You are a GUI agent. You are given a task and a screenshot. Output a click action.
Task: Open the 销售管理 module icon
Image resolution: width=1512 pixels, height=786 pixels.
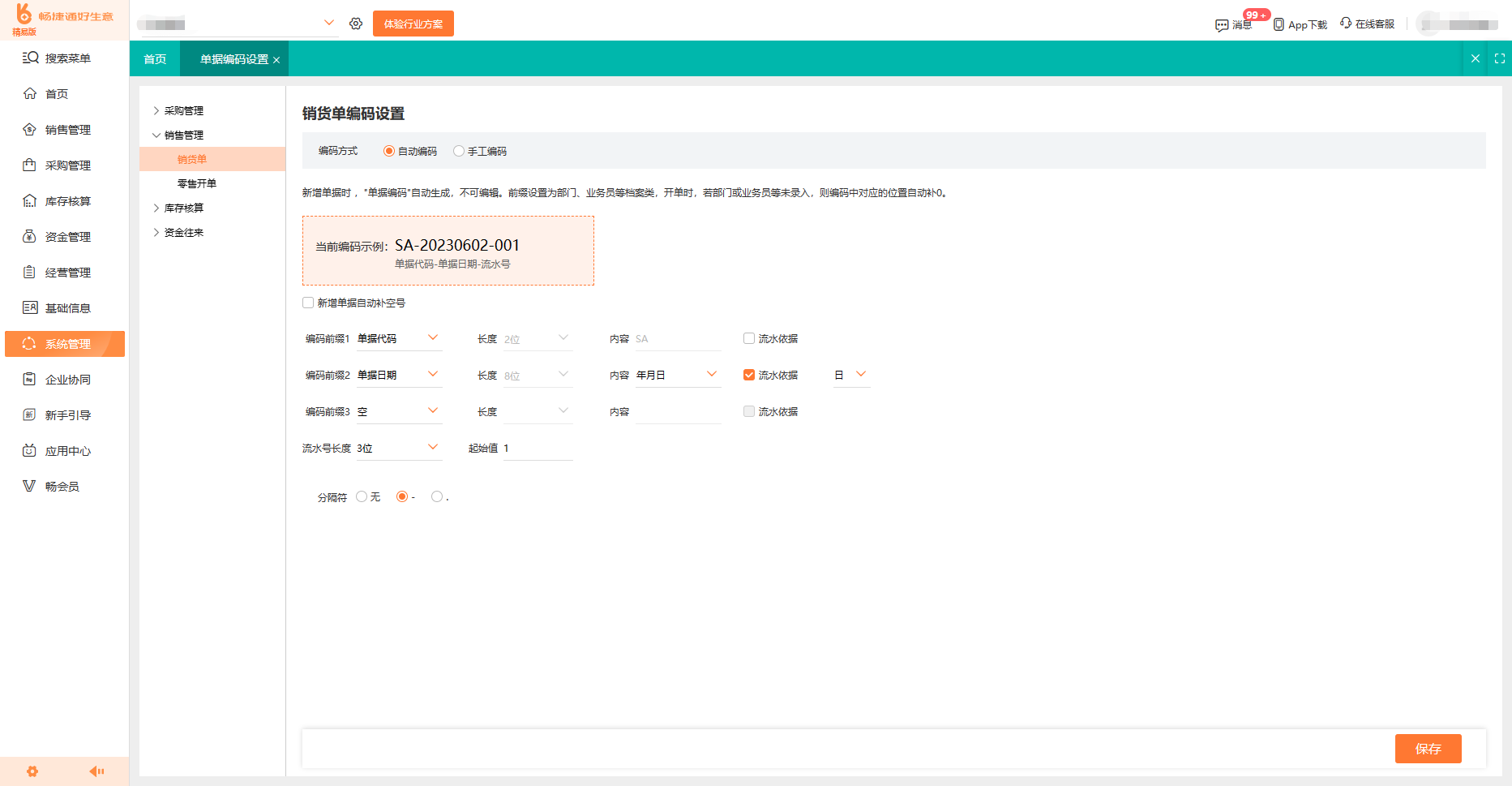pyautogui.click(x=29, y=129)
